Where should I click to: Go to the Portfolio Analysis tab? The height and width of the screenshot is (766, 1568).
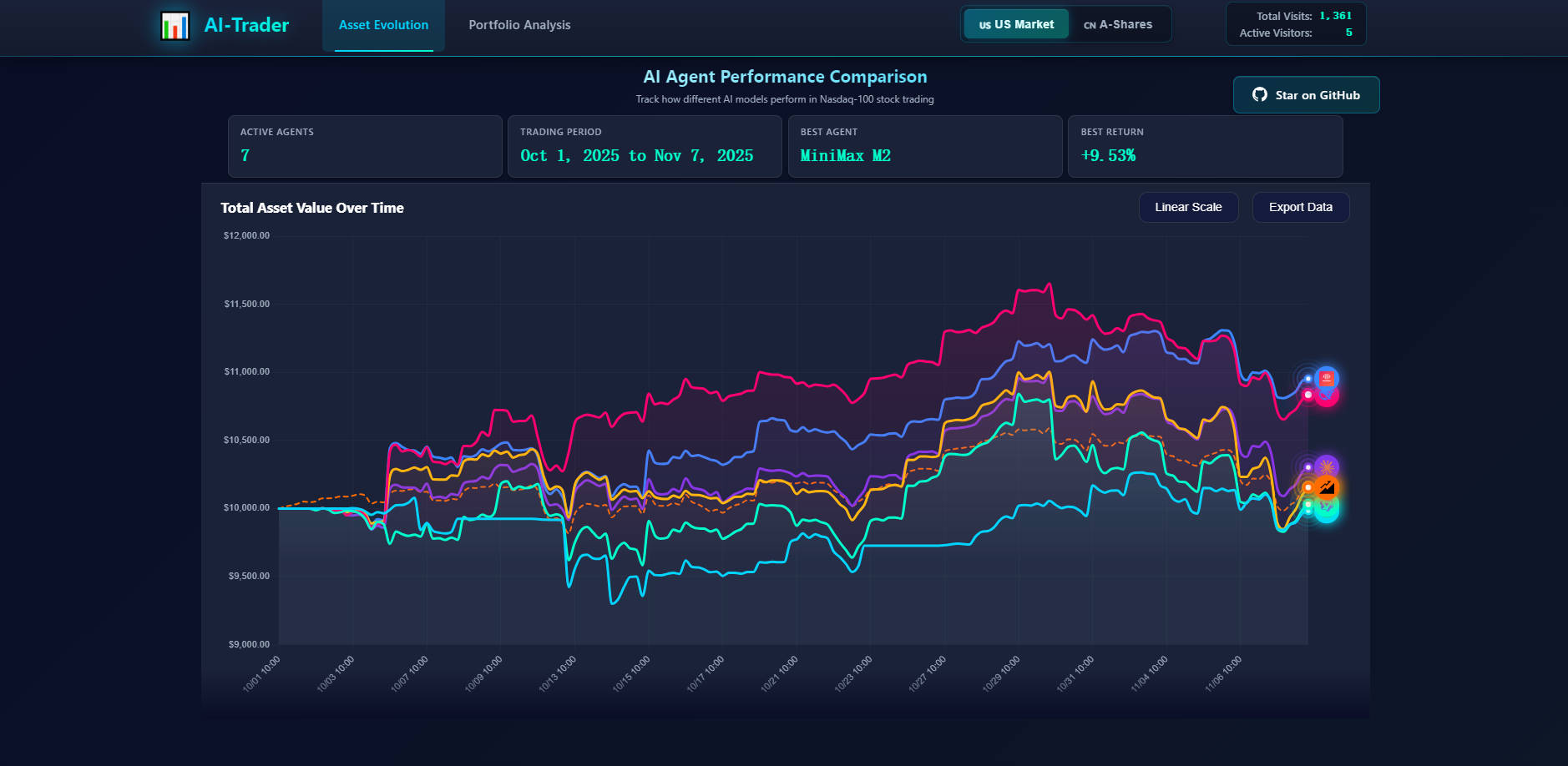point(519,25)
